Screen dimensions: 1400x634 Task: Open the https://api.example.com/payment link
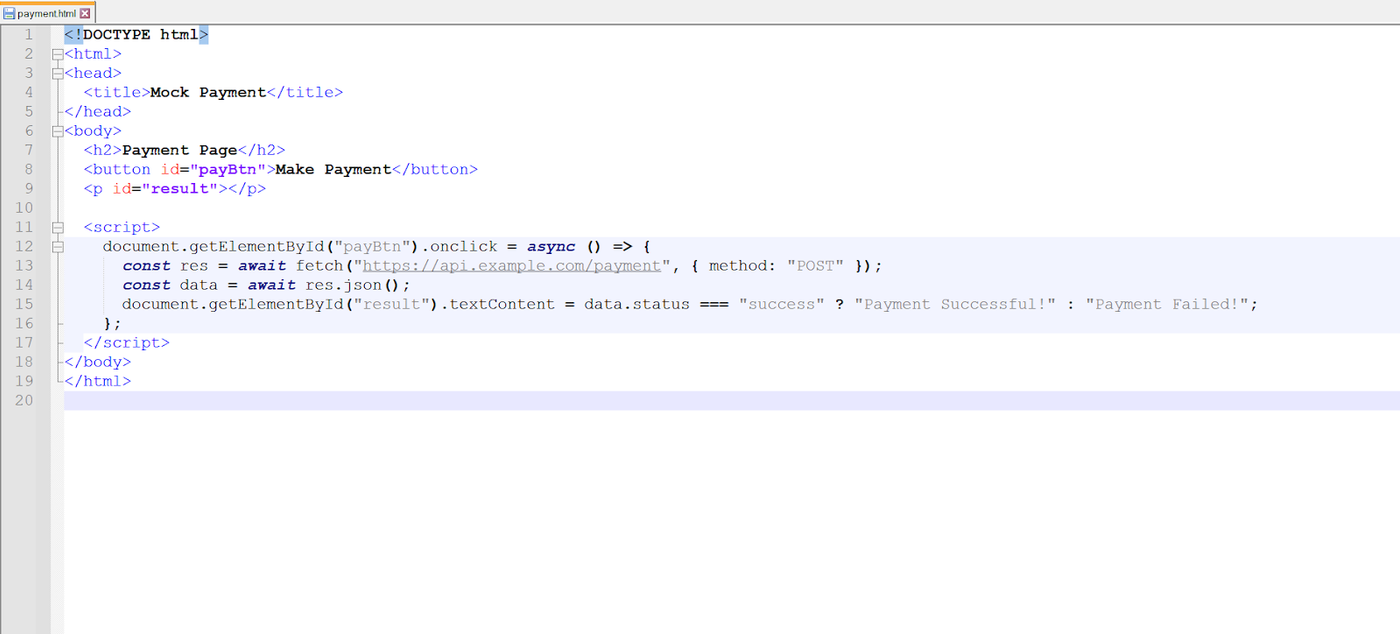pos(511,266)
